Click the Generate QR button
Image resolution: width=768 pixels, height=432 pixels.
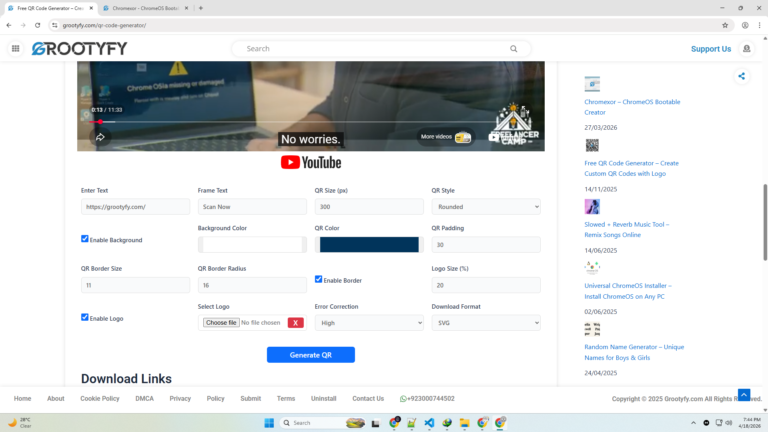tap(311, 355)
